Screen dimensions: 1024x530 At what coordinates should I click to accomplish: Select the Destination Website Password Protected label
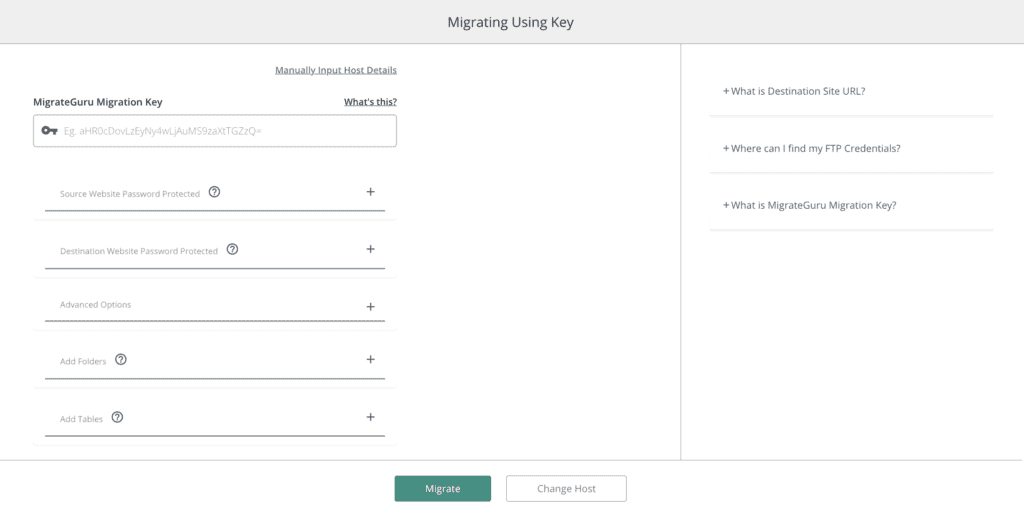pos(138,251)
